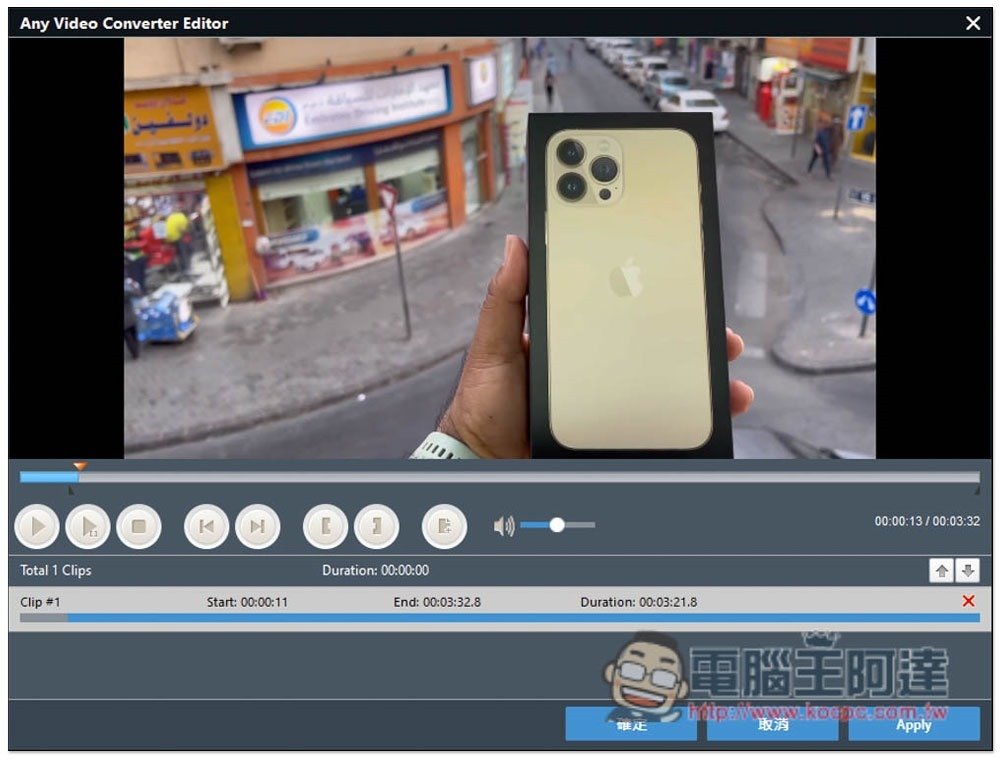1000x759 pixels.
Task: Delete Clip #1 with red X
Action: coord(968,601)
